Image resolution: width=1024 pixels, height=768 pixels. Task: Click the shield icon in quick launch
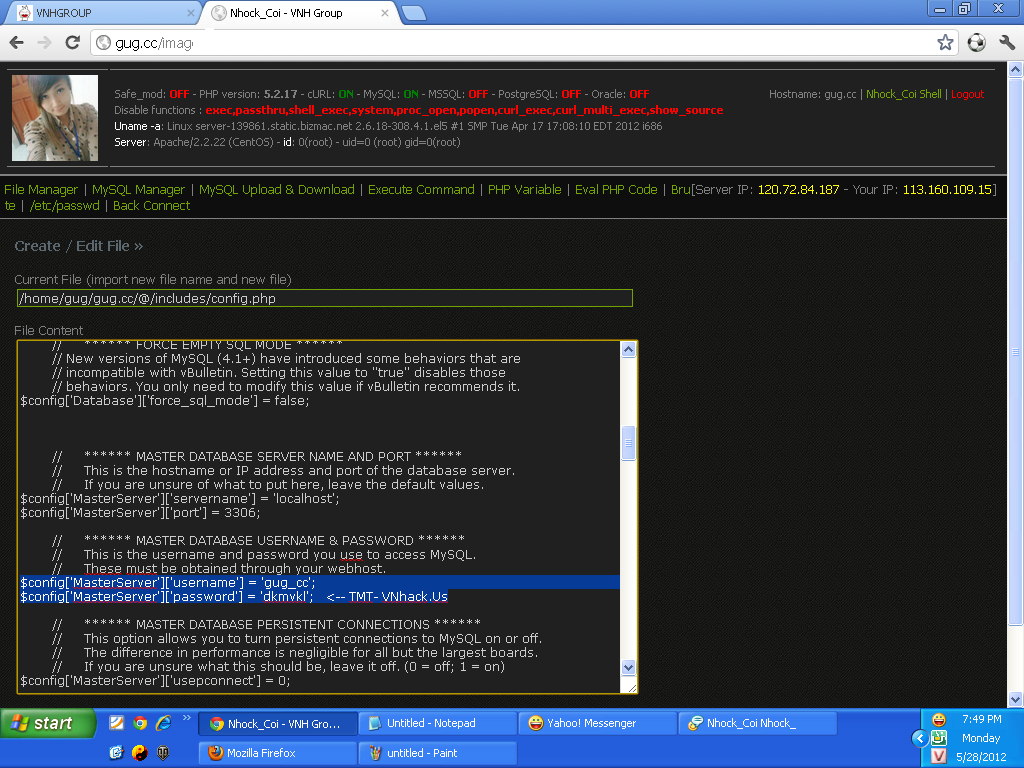163,753
